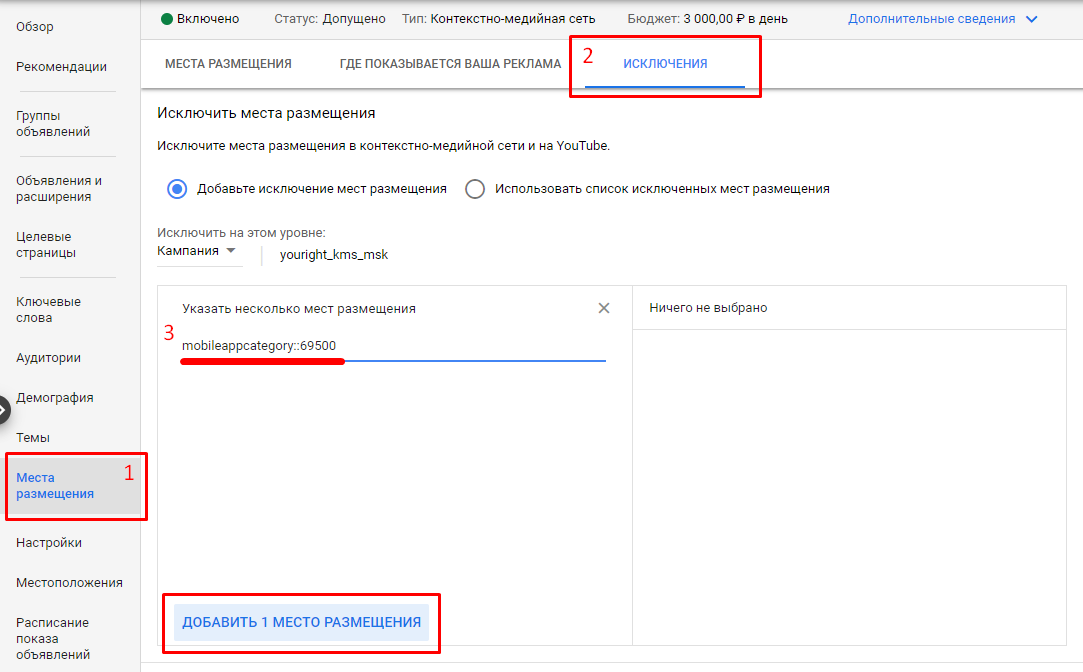Switch to the 'Исключения' tab

(x=665, y=64)
